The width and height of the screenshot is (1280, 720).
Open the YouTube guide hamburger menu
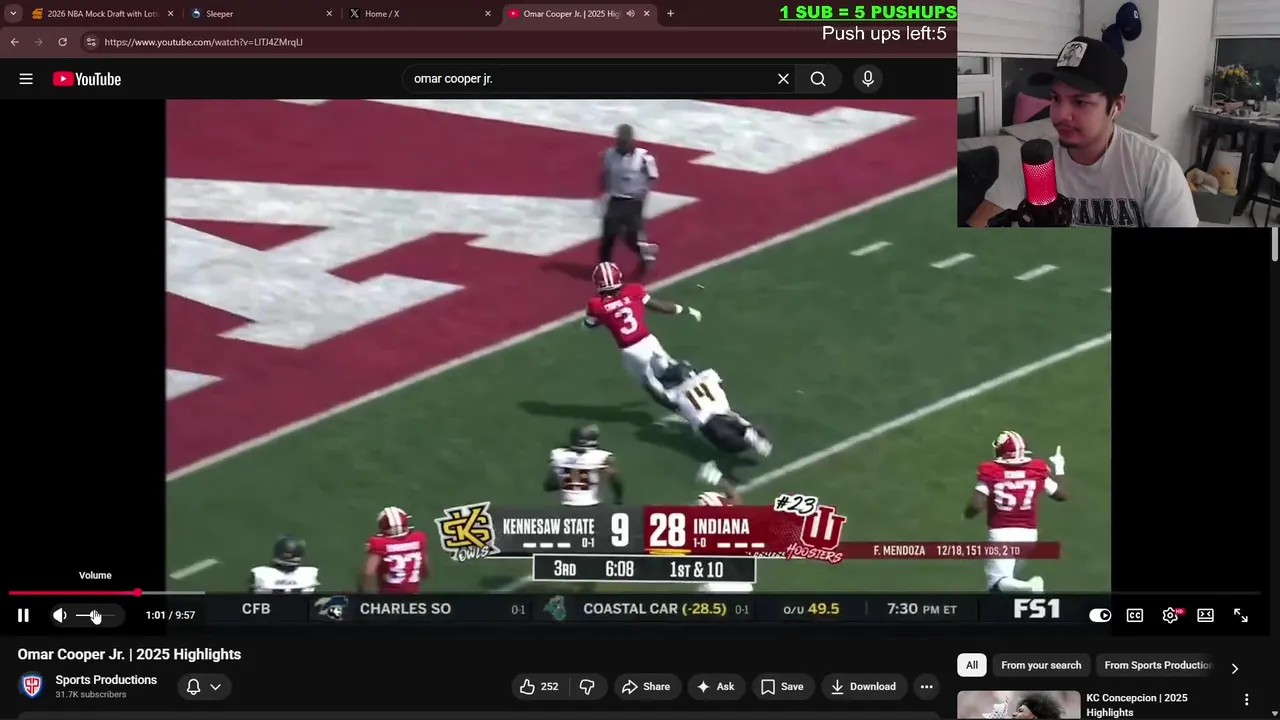point(26,79)
